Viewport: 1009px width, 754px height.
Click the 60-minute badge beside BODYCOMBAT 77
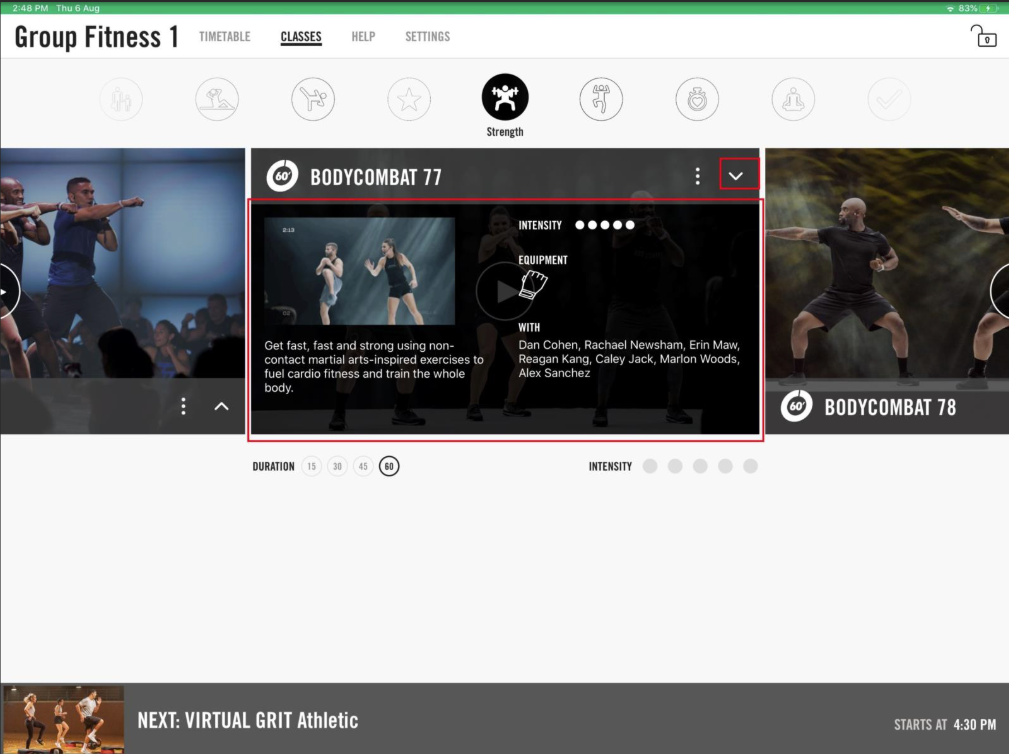(x=282, y=176)
